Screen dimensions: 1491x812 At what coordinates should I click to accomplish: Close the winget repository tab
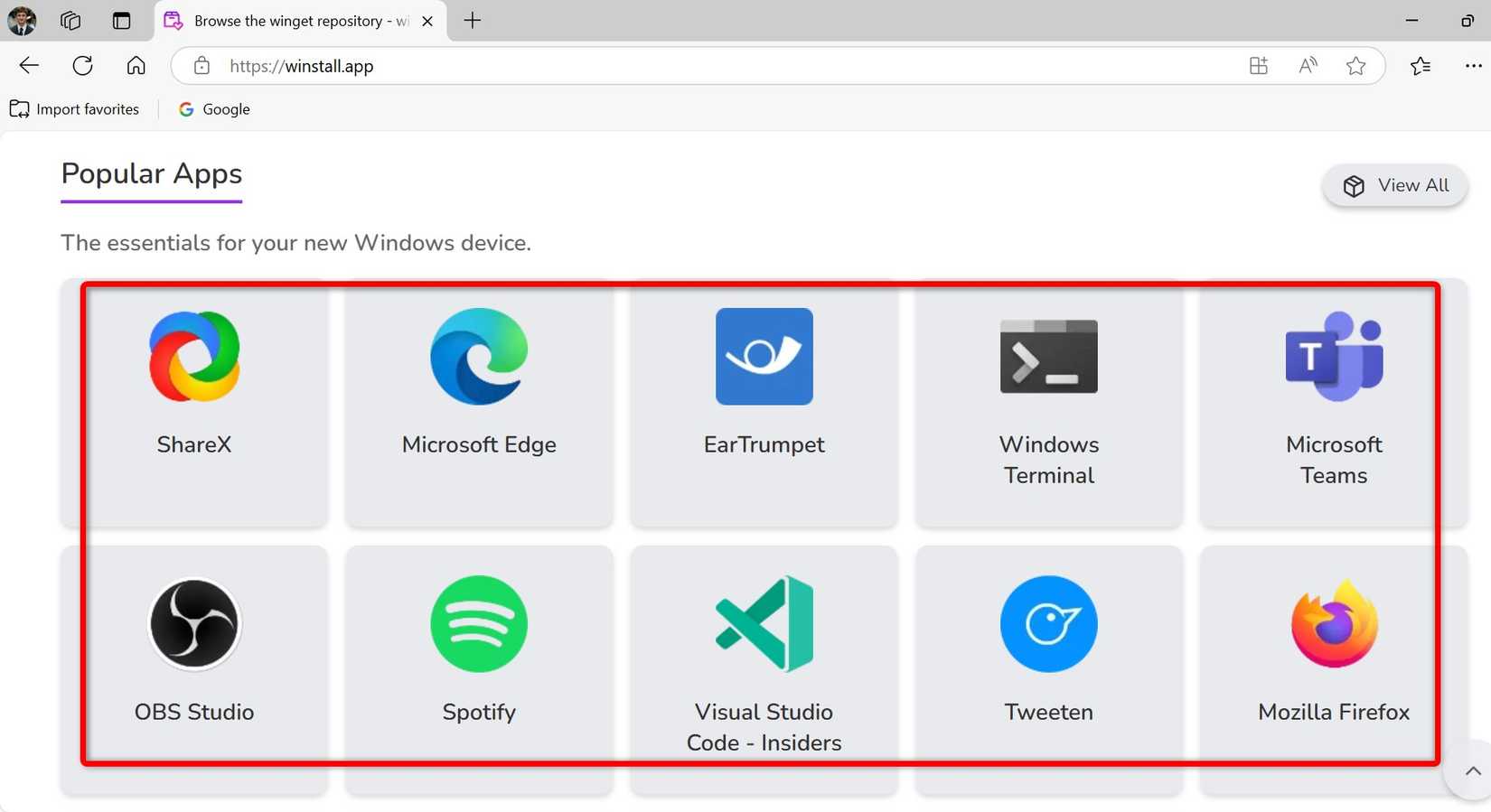[427, 21]
